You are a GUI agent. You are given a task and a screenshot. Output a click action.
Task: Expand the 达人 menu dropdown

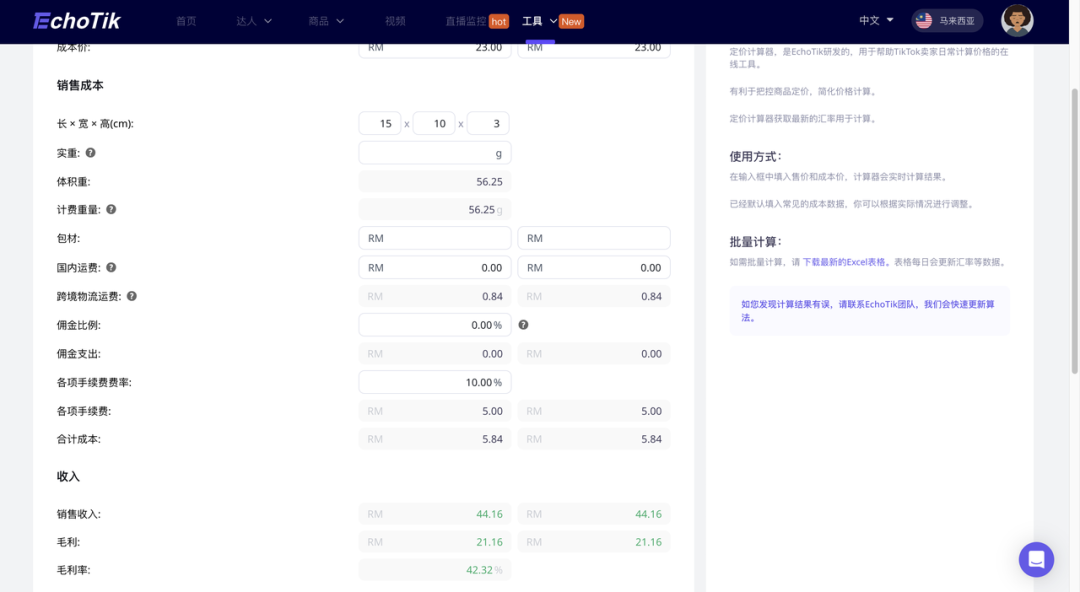pos(268,21)
